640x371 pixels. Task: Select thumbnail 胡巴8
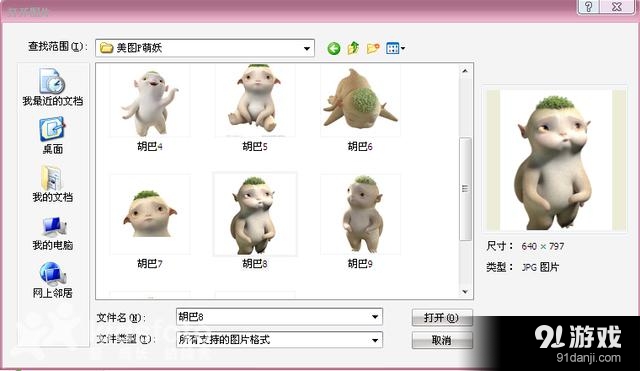click(255, 214)
